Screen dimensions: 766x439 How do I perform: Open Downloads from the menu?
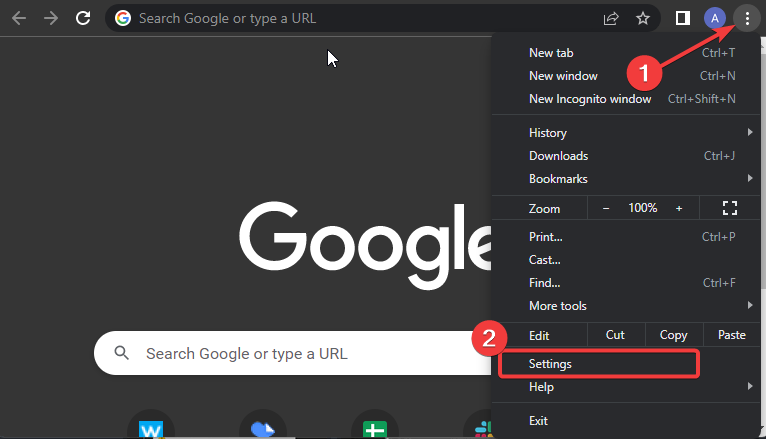pos(628,156)
